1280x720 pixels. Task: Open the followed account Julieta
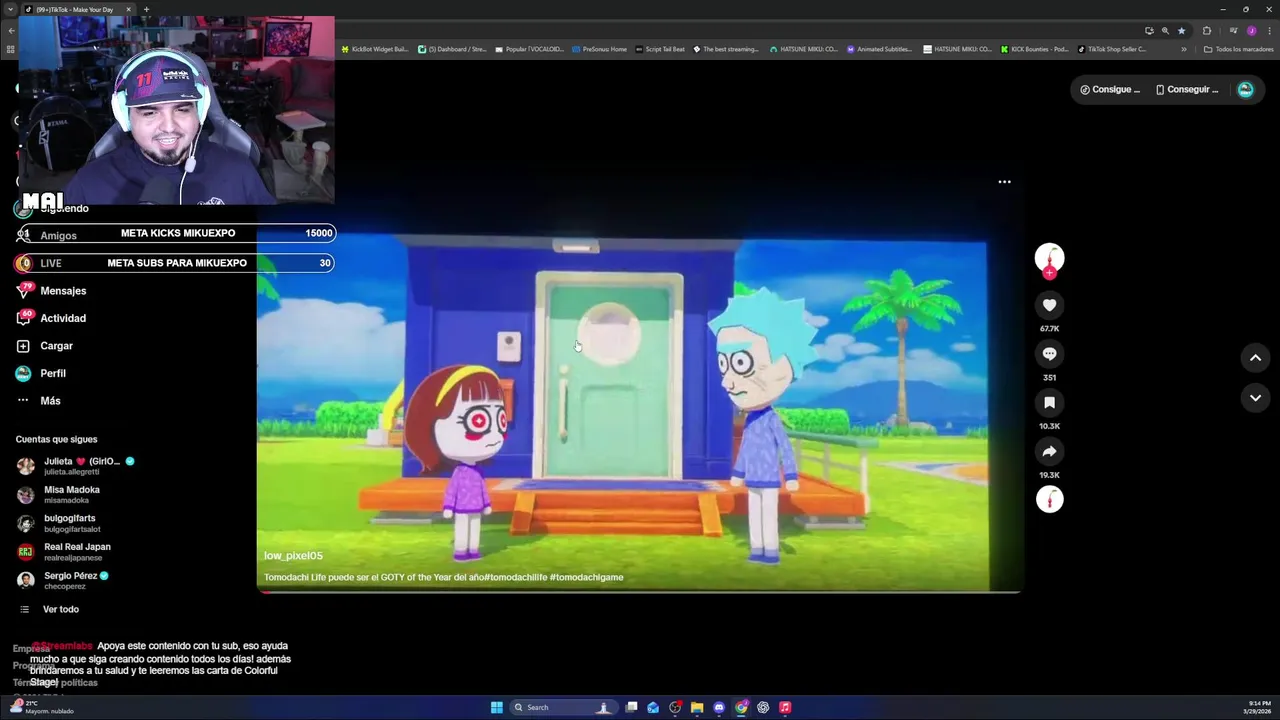75,466
